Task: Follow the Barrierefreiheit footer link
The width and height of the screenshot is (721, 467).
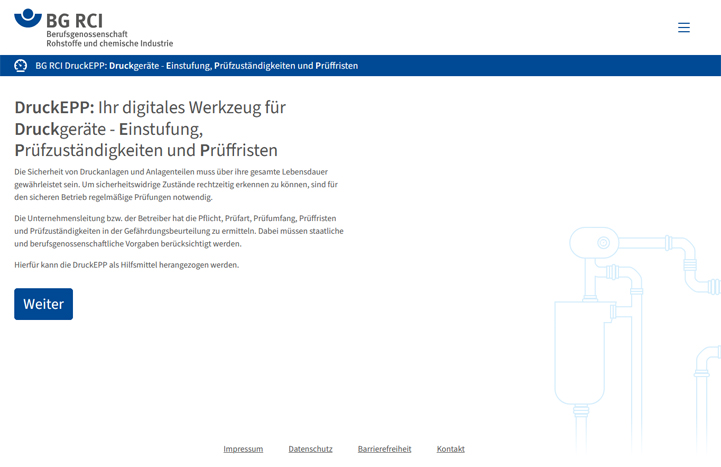Action: click(384, 449)
